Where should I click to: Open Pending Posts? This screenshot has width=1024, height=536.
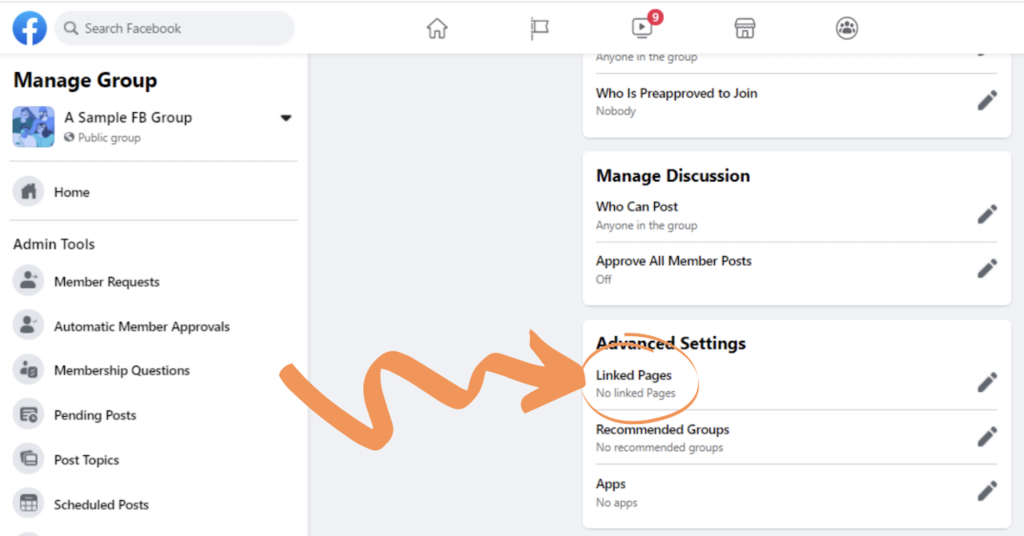pos(95,415)
